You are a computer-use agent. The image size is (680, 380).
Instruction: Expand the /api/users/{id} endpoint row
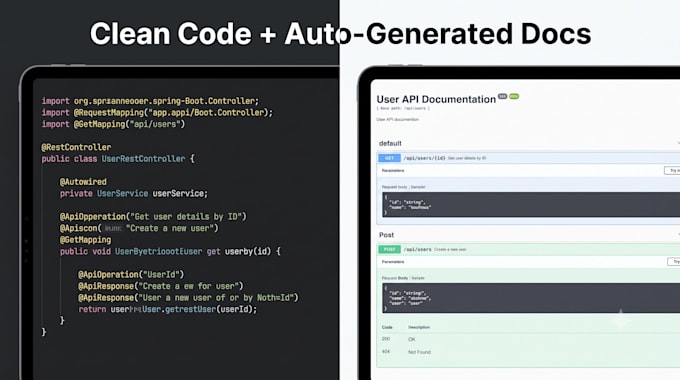click(529, 158)
